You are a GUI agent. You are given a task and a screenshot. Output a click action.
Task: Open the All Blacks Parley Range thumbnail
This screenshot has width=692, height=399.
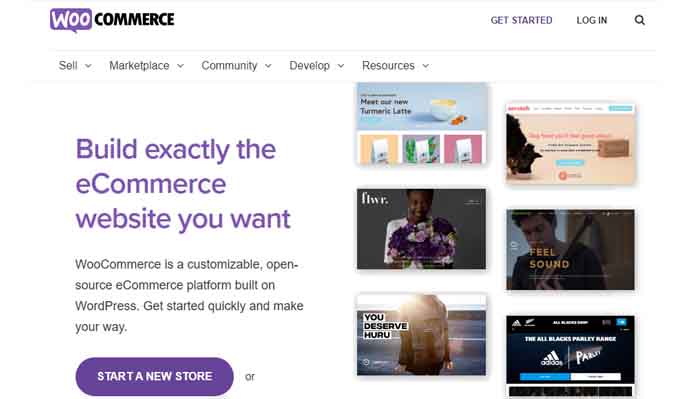tap(570, 355)
